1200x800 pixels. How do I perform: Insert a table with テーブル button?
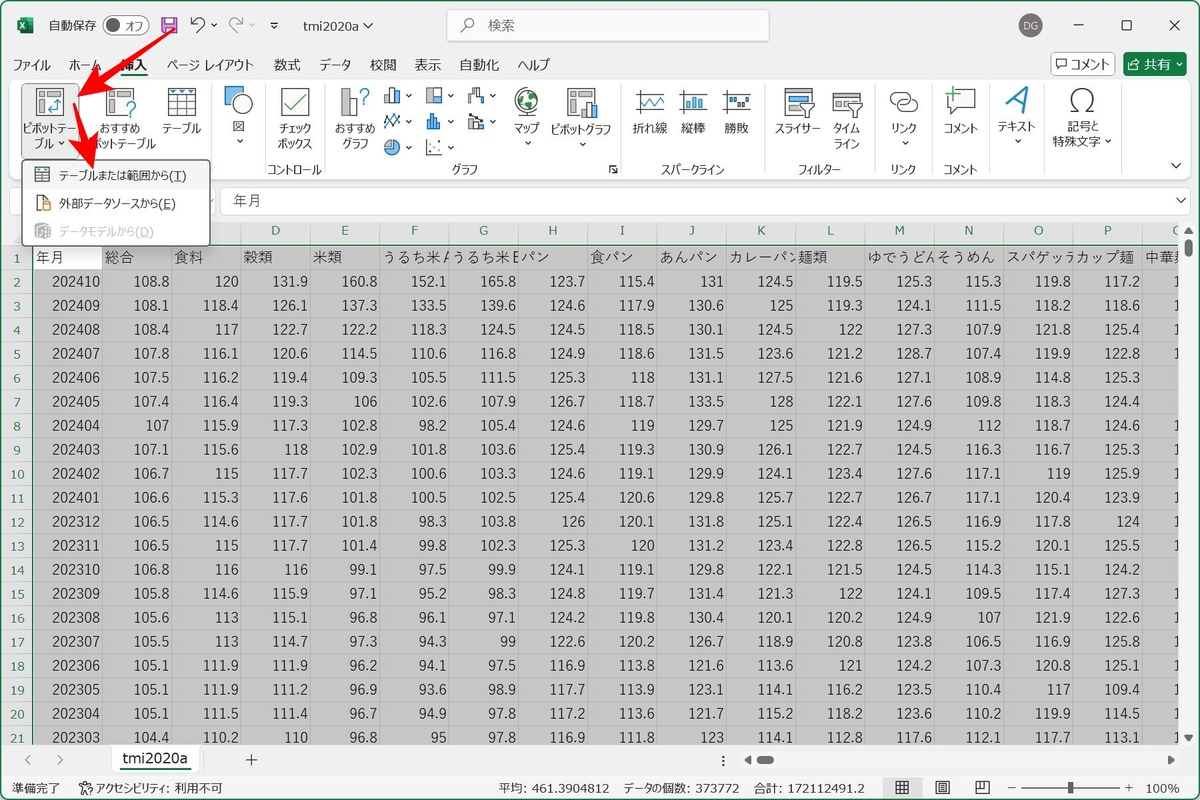tap(181, 111)
